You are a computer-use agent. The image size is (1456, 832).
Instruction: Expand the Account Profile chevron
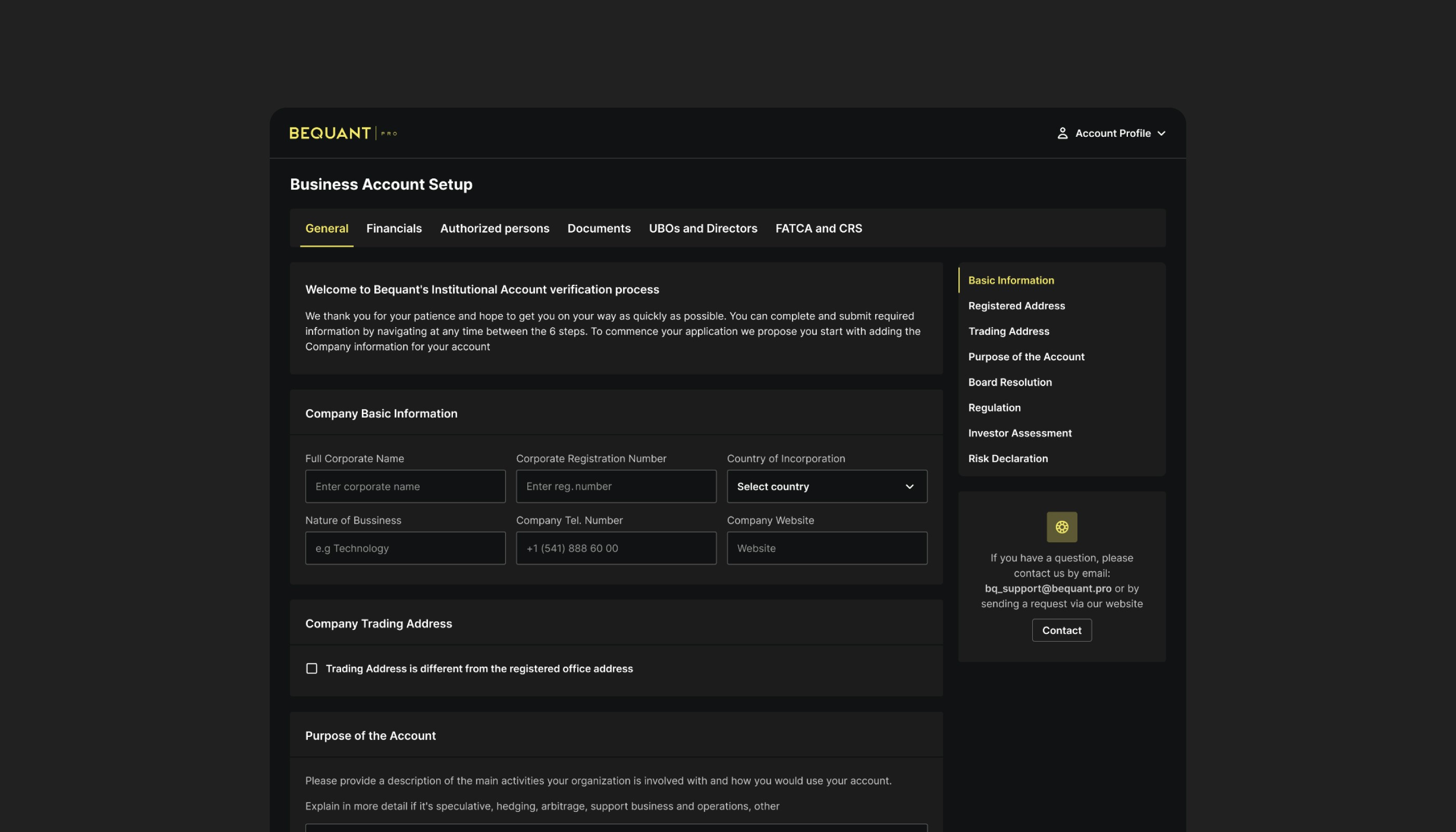click(1161, 134)
